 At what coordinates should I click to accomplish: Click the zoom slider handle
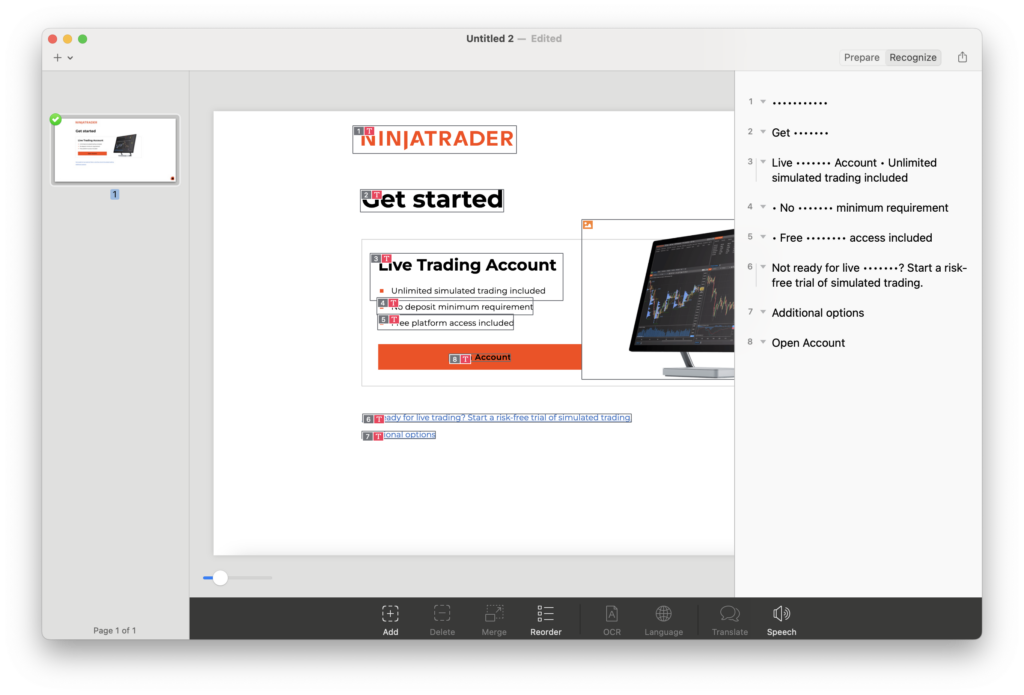pyautogui.click(x=220, y=577)
